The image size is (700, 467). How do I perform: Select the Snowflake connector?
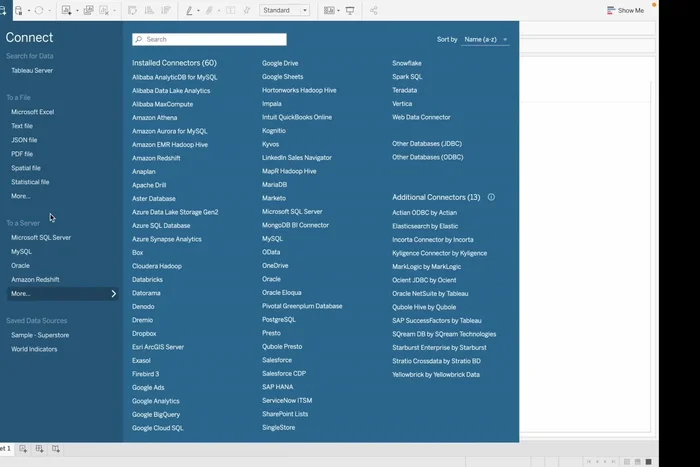click(x=407, y=63)
